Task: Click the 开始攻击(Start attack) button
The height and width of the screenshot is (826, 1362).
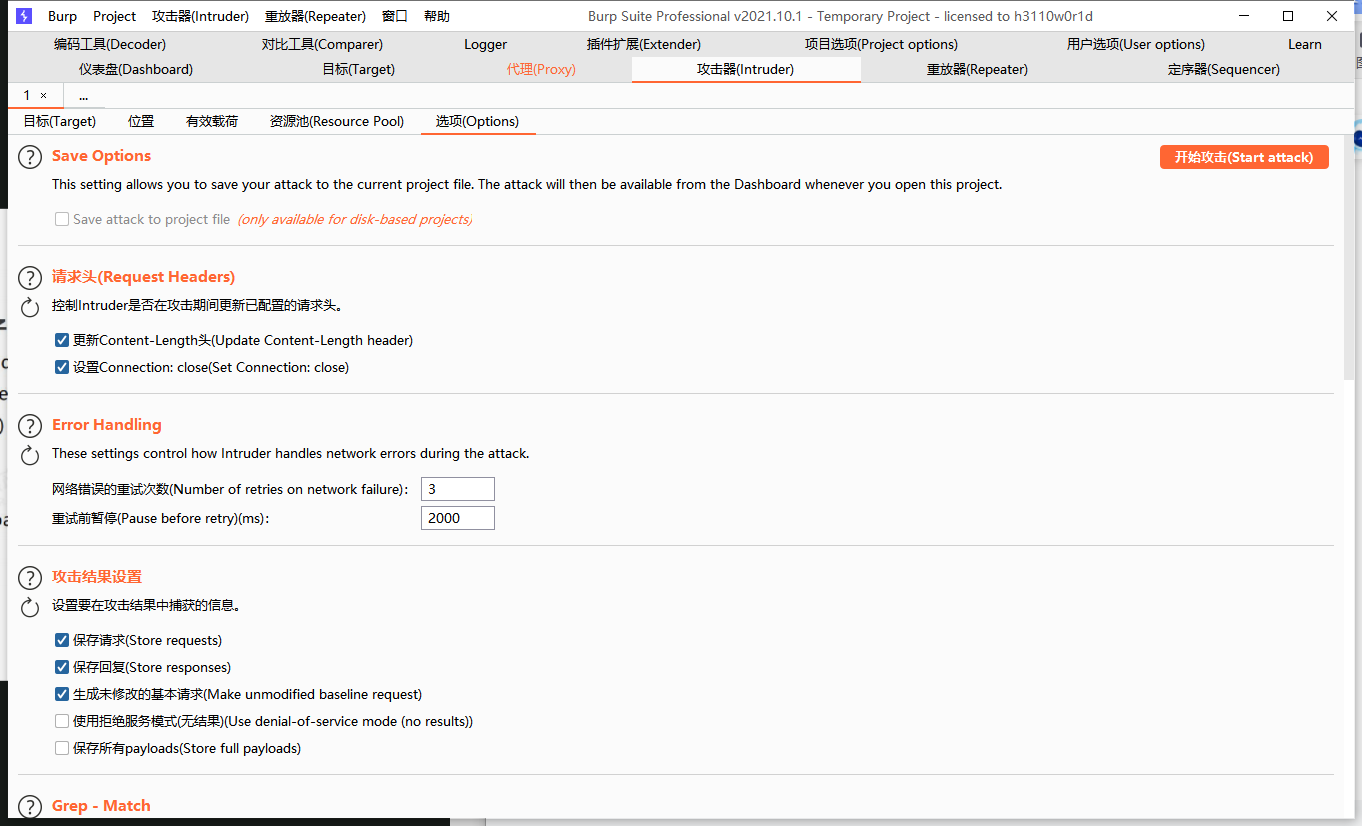Action: pyautogui.click(x=1243, y=156)
